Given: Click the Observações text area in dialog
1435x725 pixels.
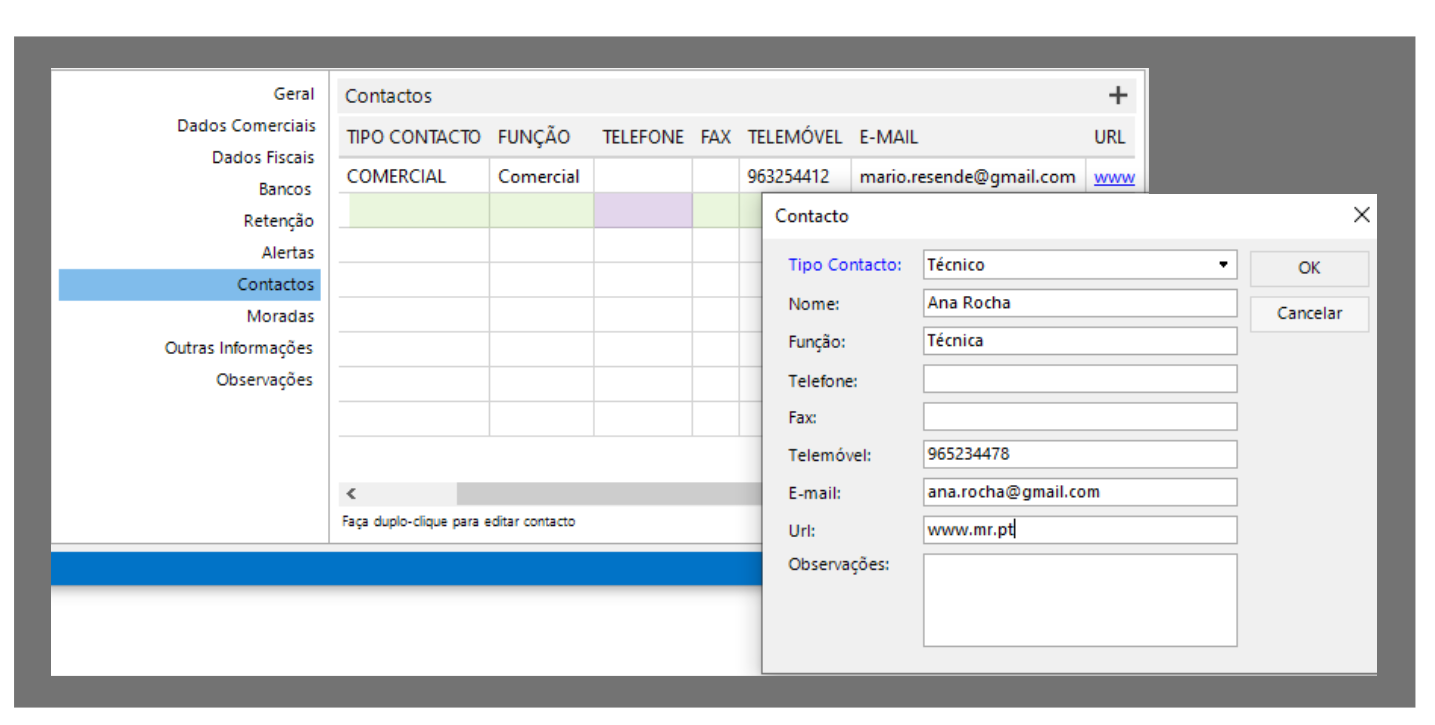Looking at the screenshot, I should [1079, 600].
